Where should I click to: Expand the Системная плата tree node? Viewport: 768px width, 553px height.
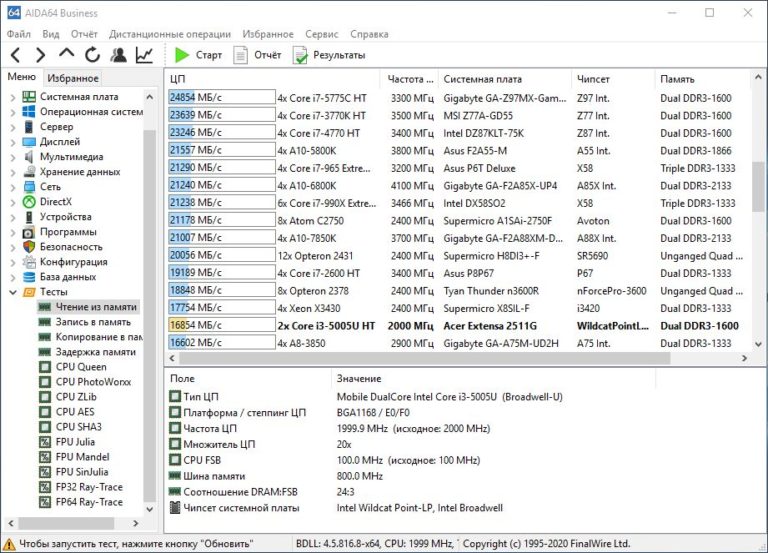tap(13, 97)
